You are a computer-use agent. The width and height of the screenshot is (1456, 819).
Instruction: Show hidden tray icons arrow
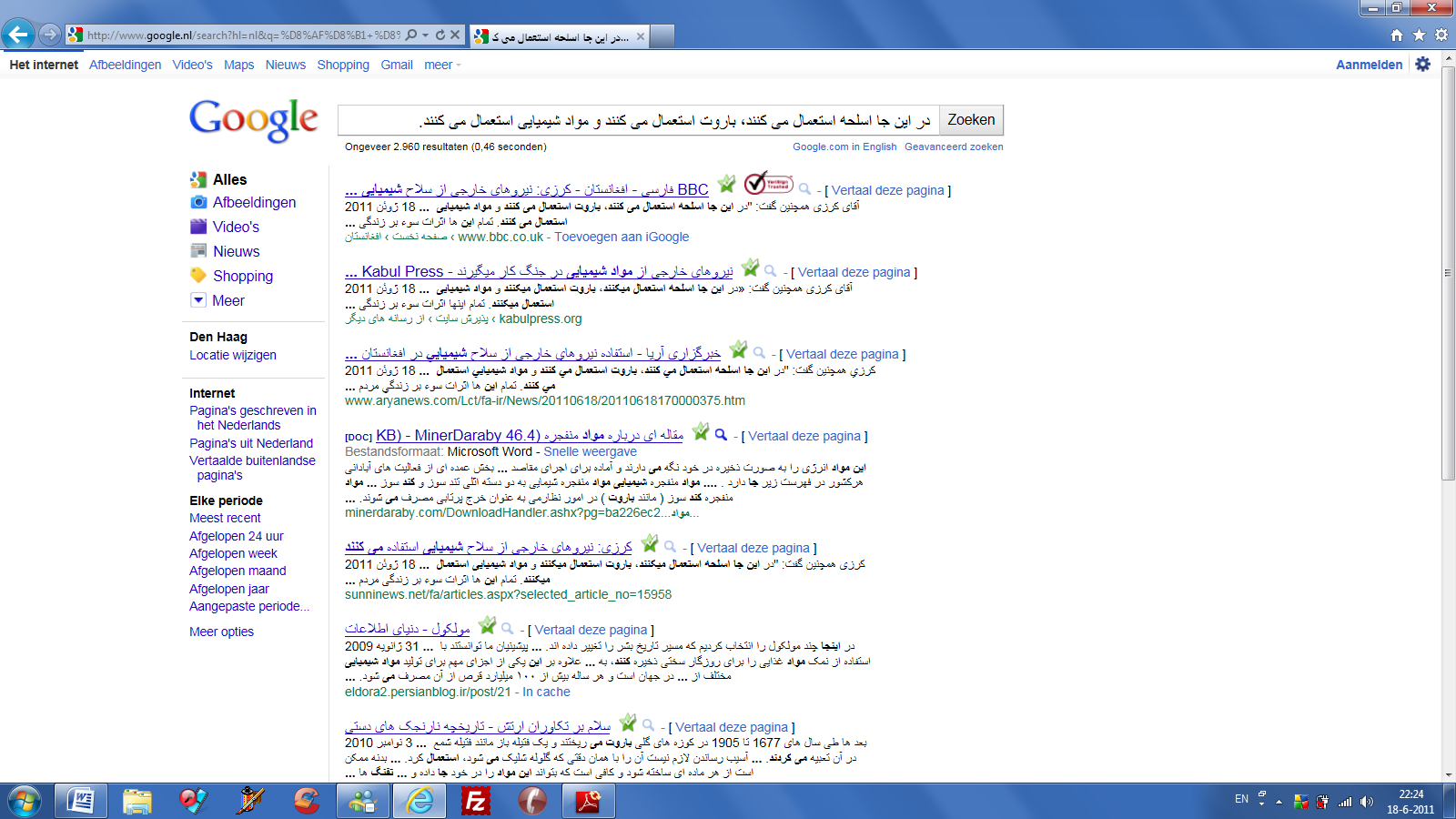coord(1279,802)
